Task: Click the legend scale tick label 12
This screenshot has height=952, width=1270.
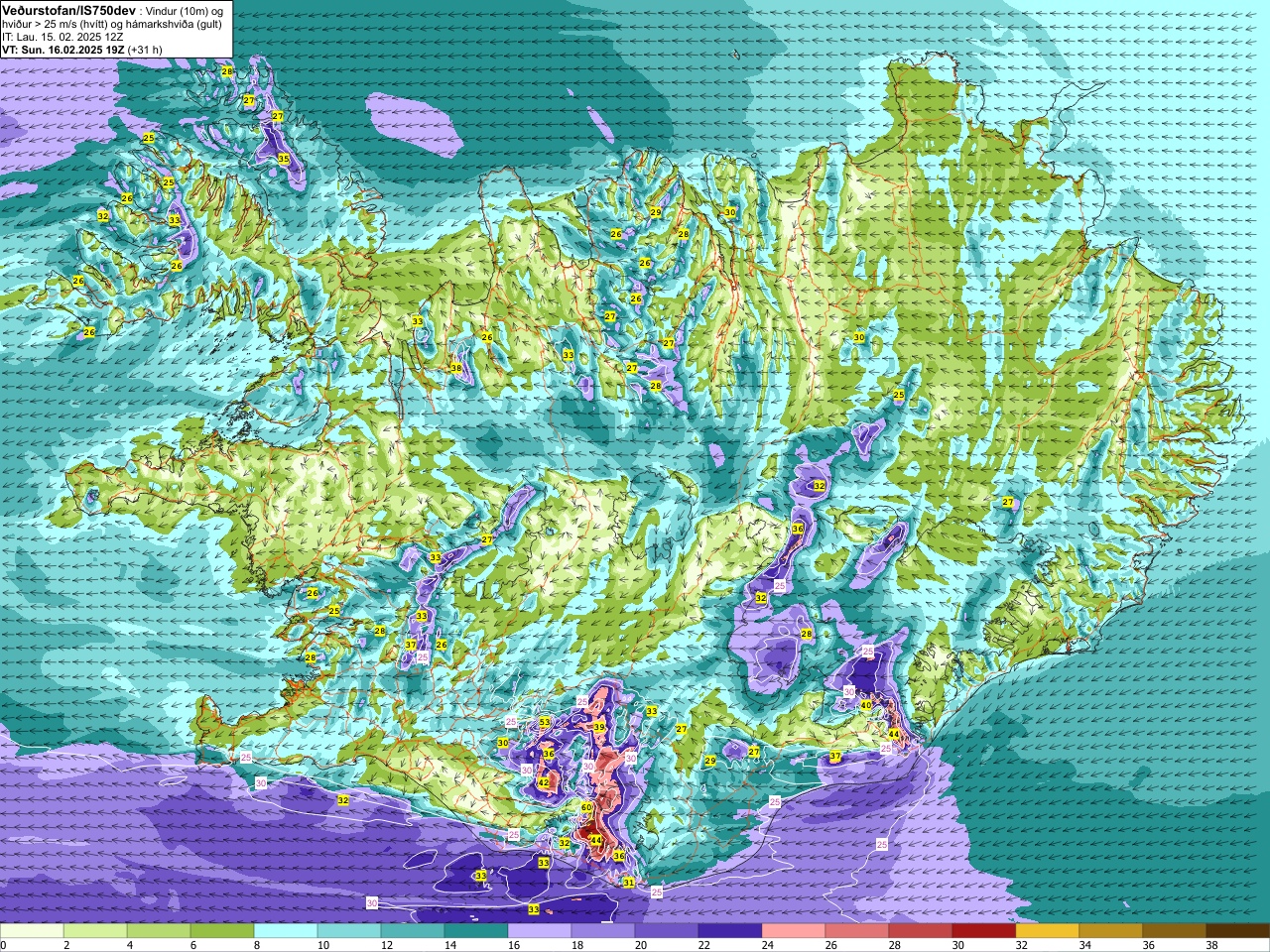Action: pos(387,945)
